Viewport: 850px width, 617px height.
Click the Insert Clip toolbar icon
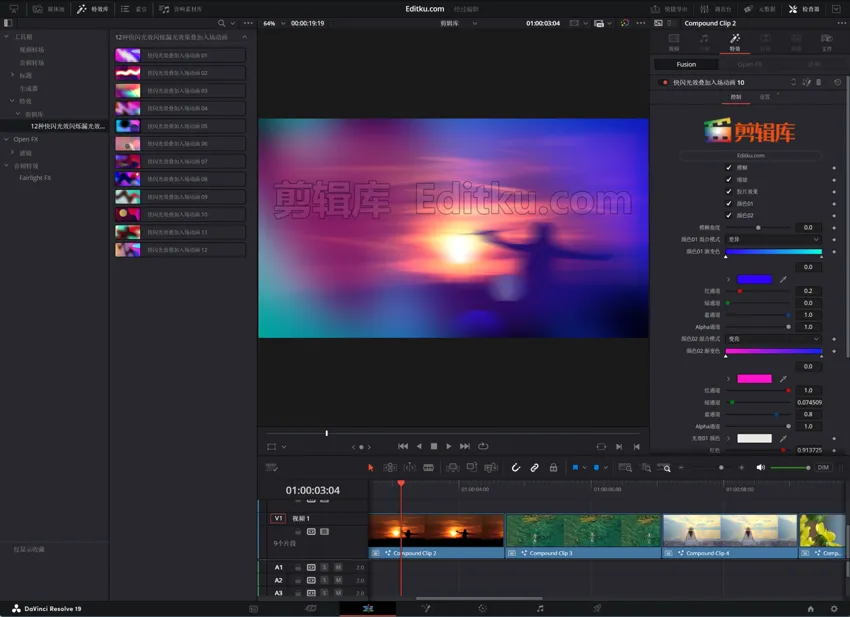point(453,467)
